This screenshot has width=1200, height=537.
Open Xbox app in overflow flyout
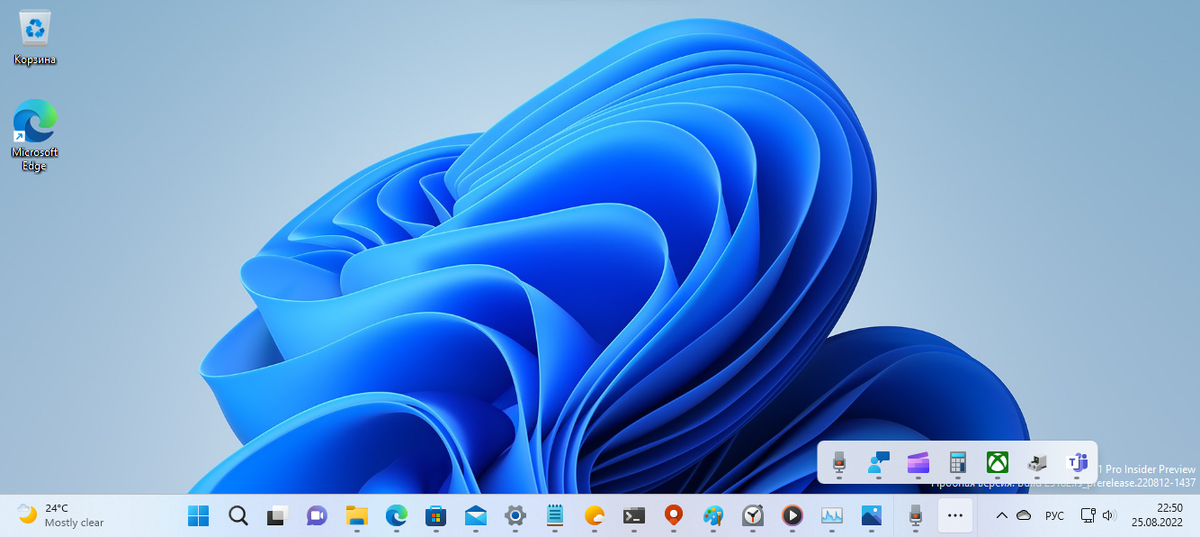click(x=997, y=462)
